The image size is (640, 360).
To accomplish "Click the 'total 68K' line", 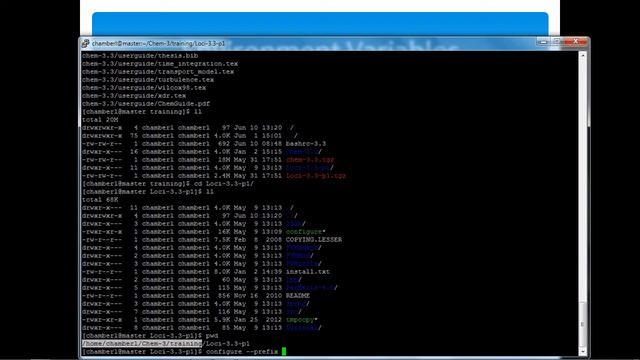I will coord(100,200).
